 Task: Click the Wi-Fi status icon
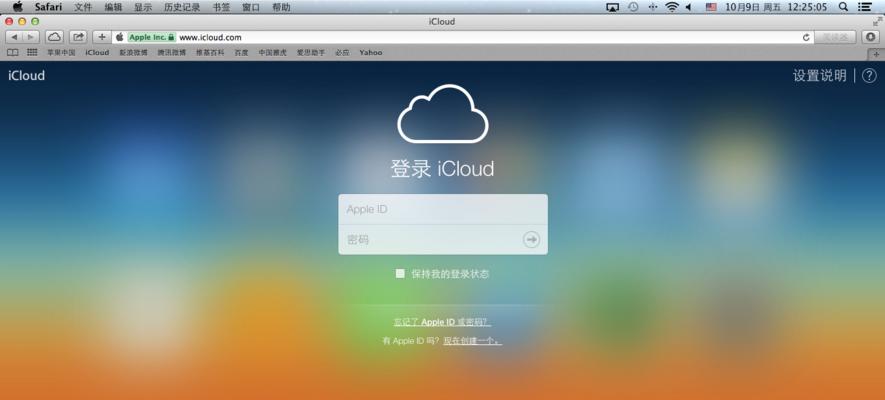pos(672,7)
